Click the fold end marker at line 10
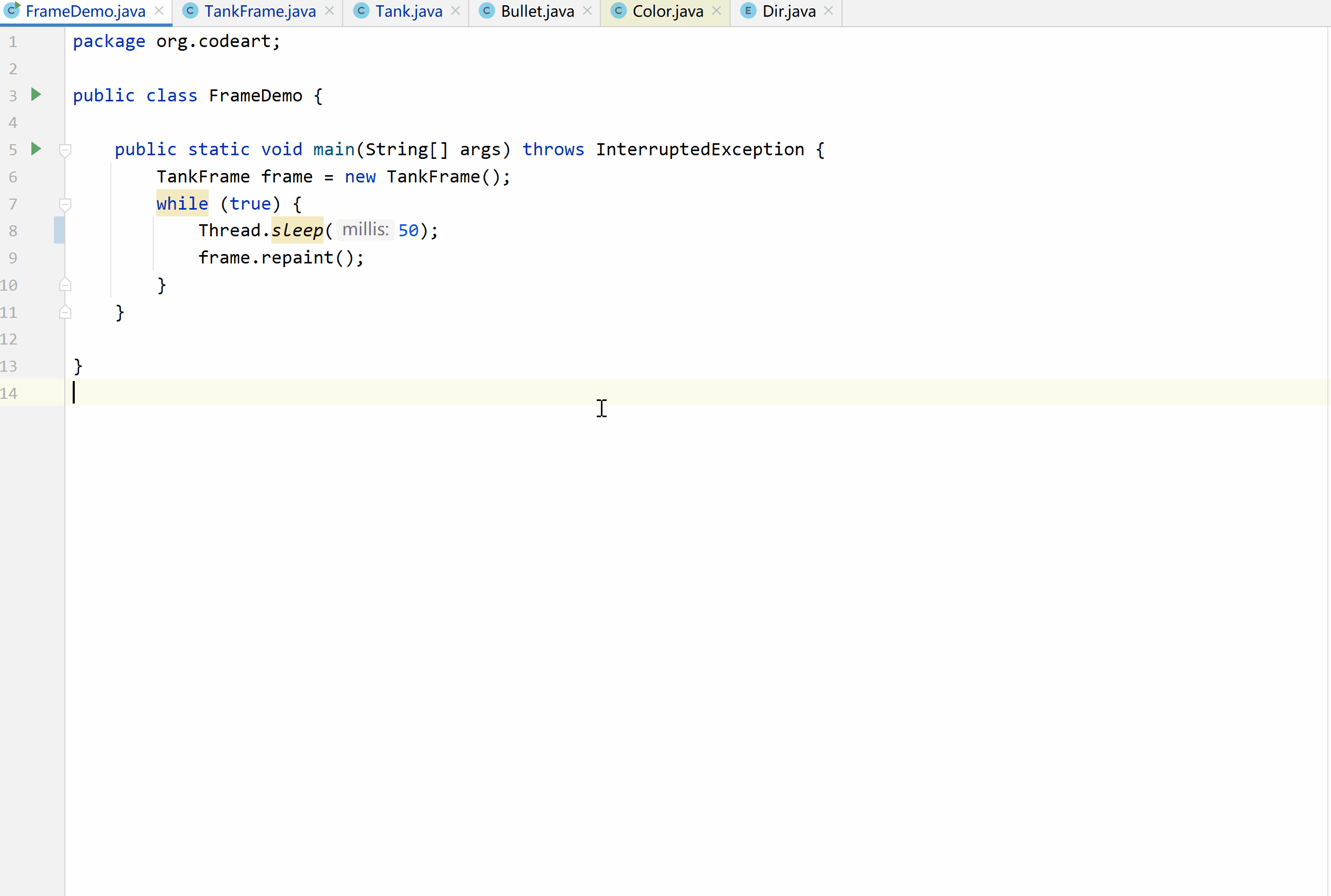Viewport: 1331px width, 896px height. click(65, 284)
